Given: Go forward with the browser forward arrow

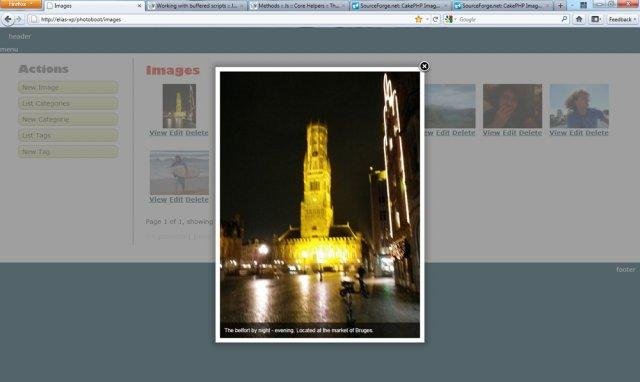Looking at the screenshot, I should click(x=19, y=19).
